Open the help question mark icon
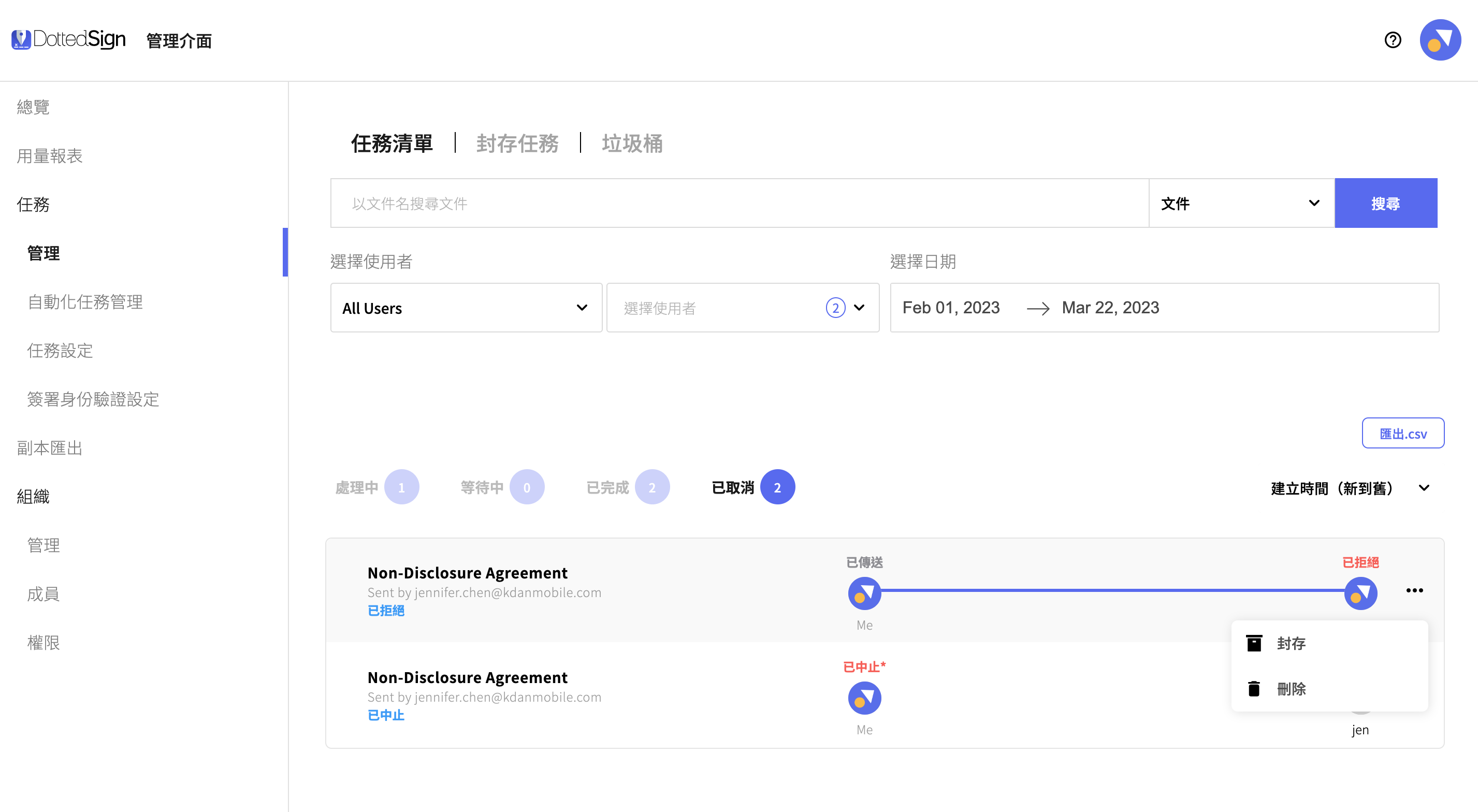This screenshot has height=812, width=1478. 1393,40
